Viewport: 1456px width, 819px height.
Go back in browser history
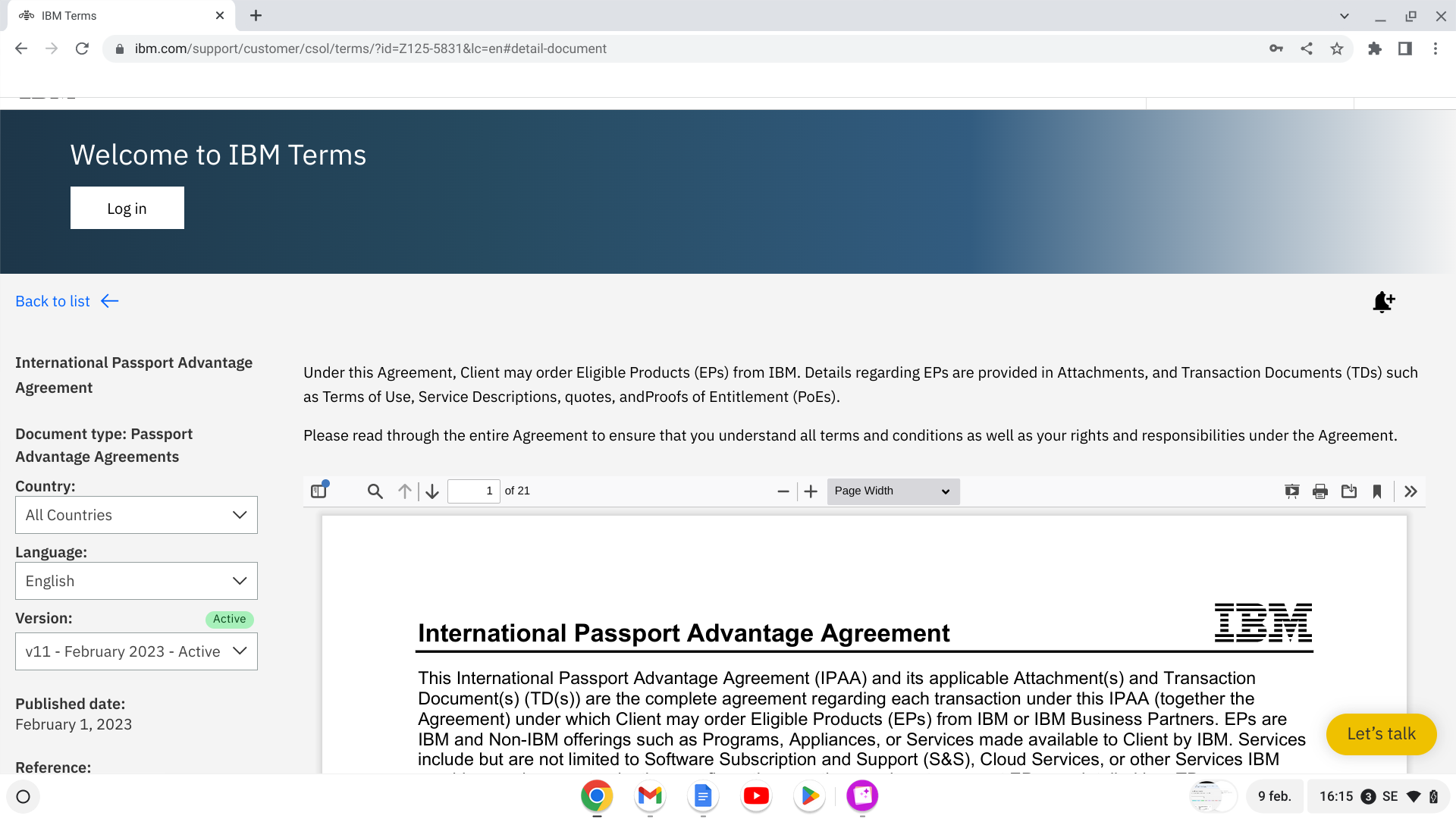coord(21,49)
